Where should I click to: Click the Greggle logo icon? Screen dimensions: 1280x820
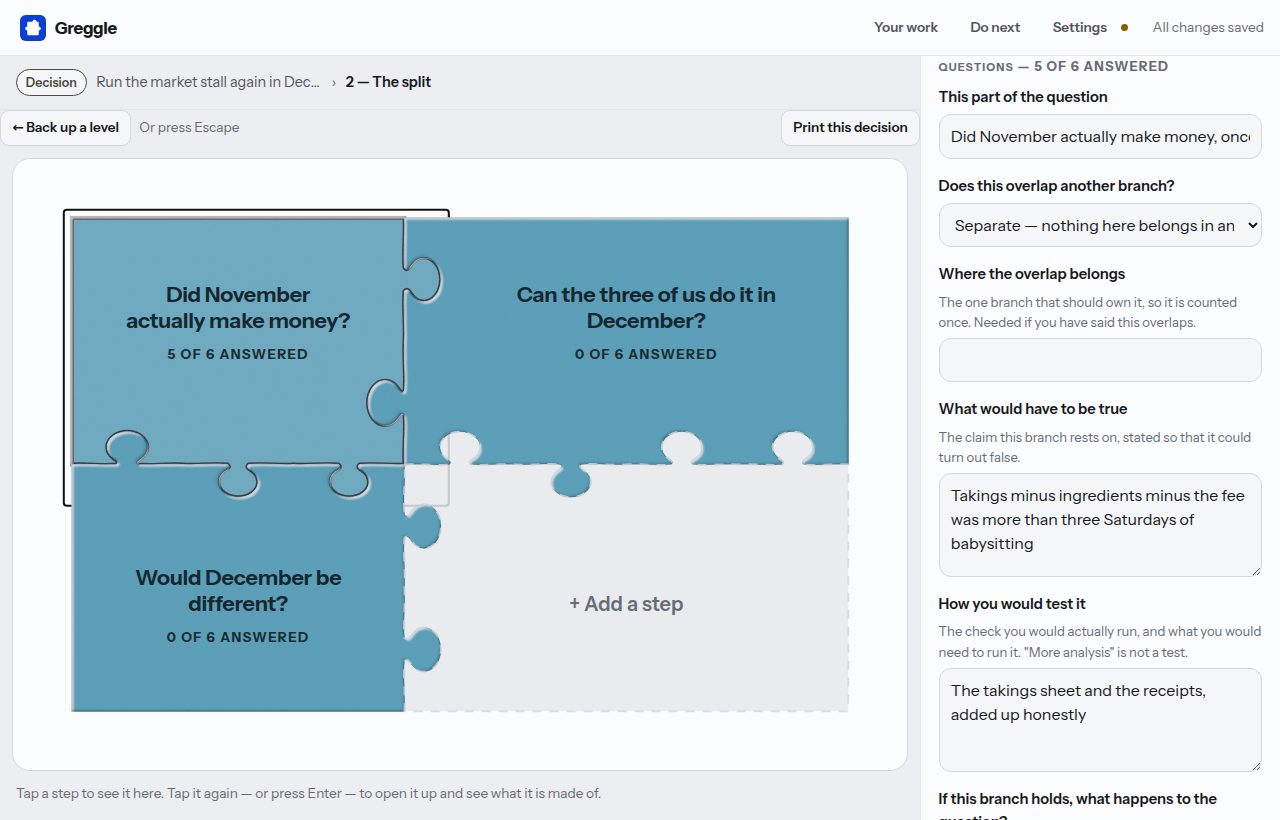tap(33, 28)
